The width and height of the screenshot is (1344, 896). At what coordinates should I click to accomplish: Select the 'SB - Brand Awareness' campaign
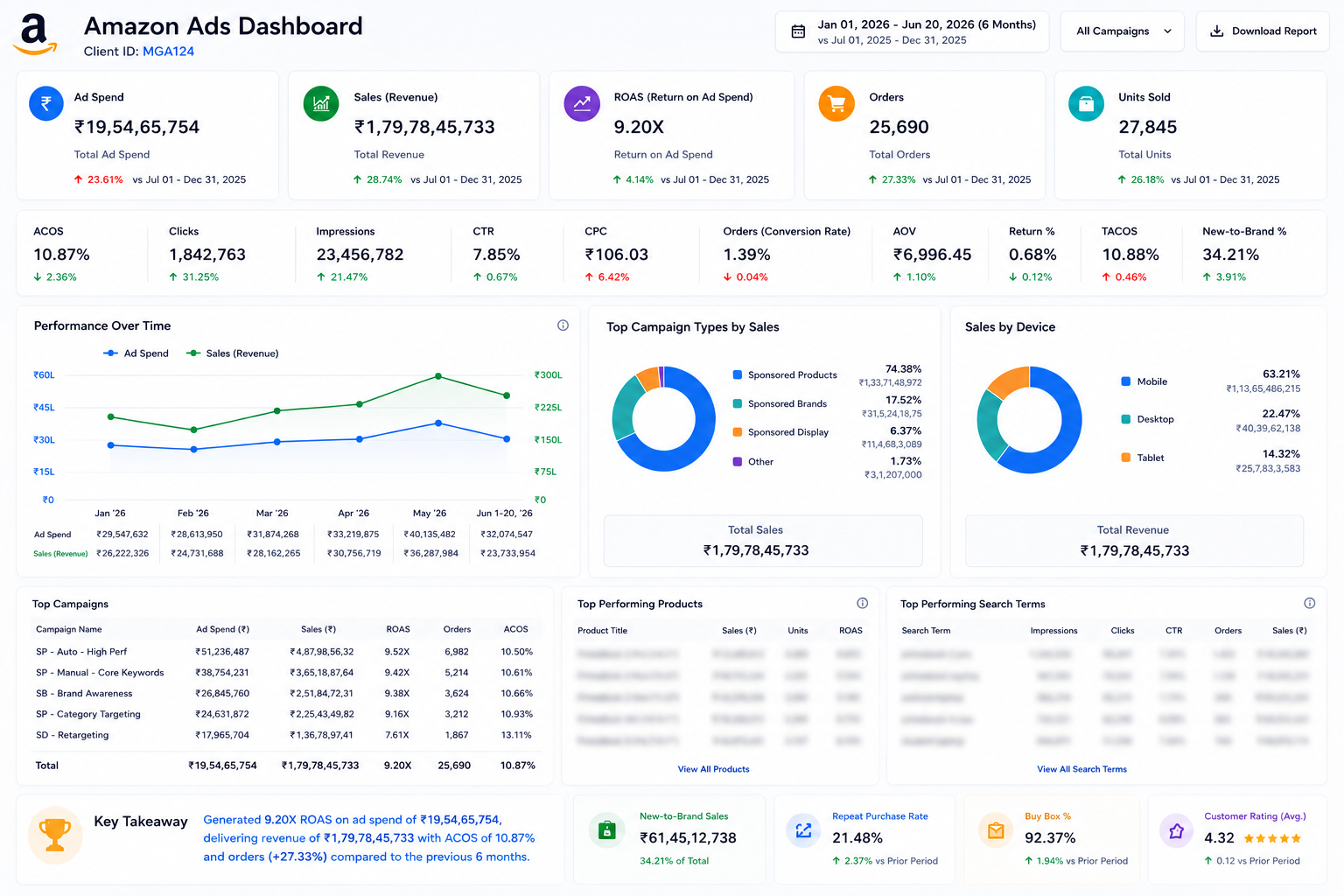coord(287,694)
